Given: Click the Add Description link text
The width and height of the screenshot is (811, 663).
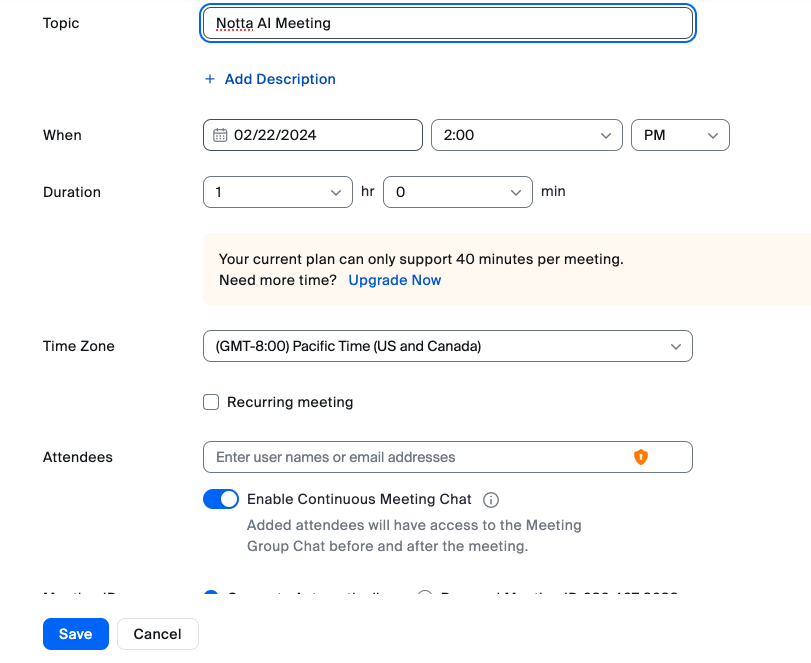Looking at the screenshot, I should [x=280, y=79].
